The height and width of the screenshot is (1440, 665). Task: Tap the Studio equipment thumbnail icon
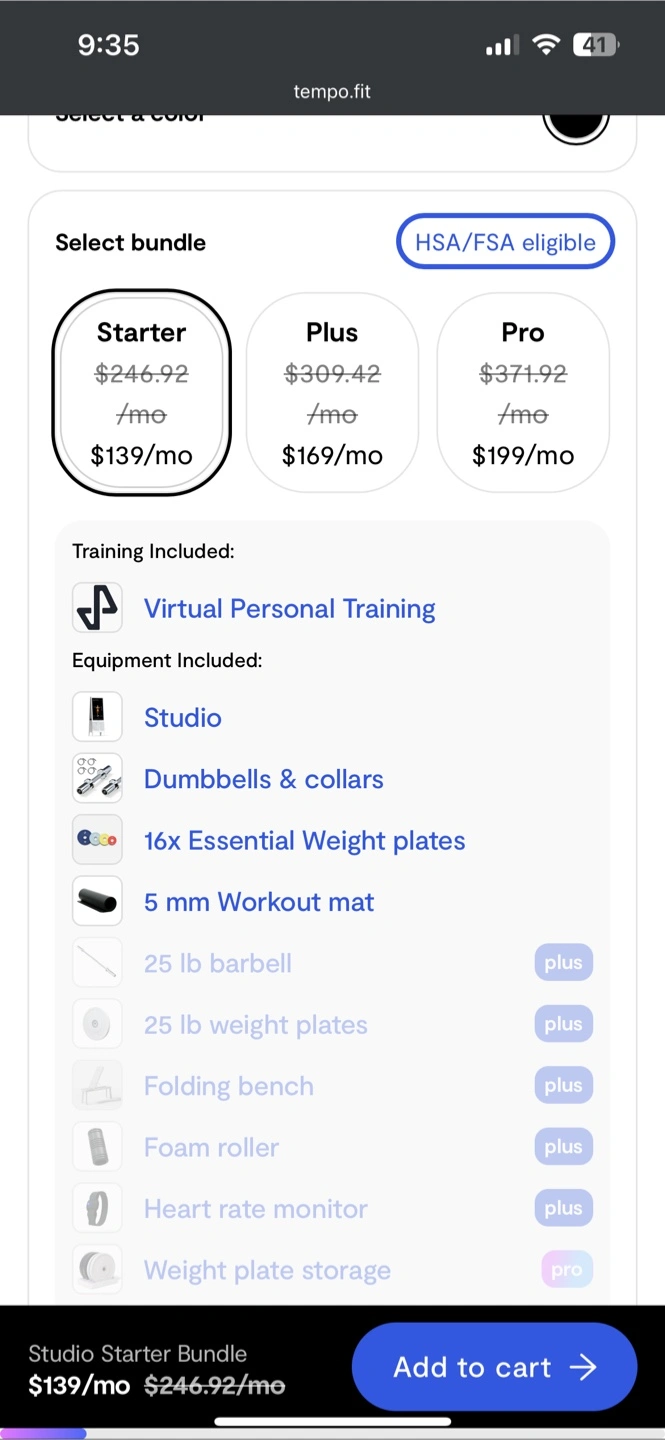pyautogui.click(x=97, y=717)
